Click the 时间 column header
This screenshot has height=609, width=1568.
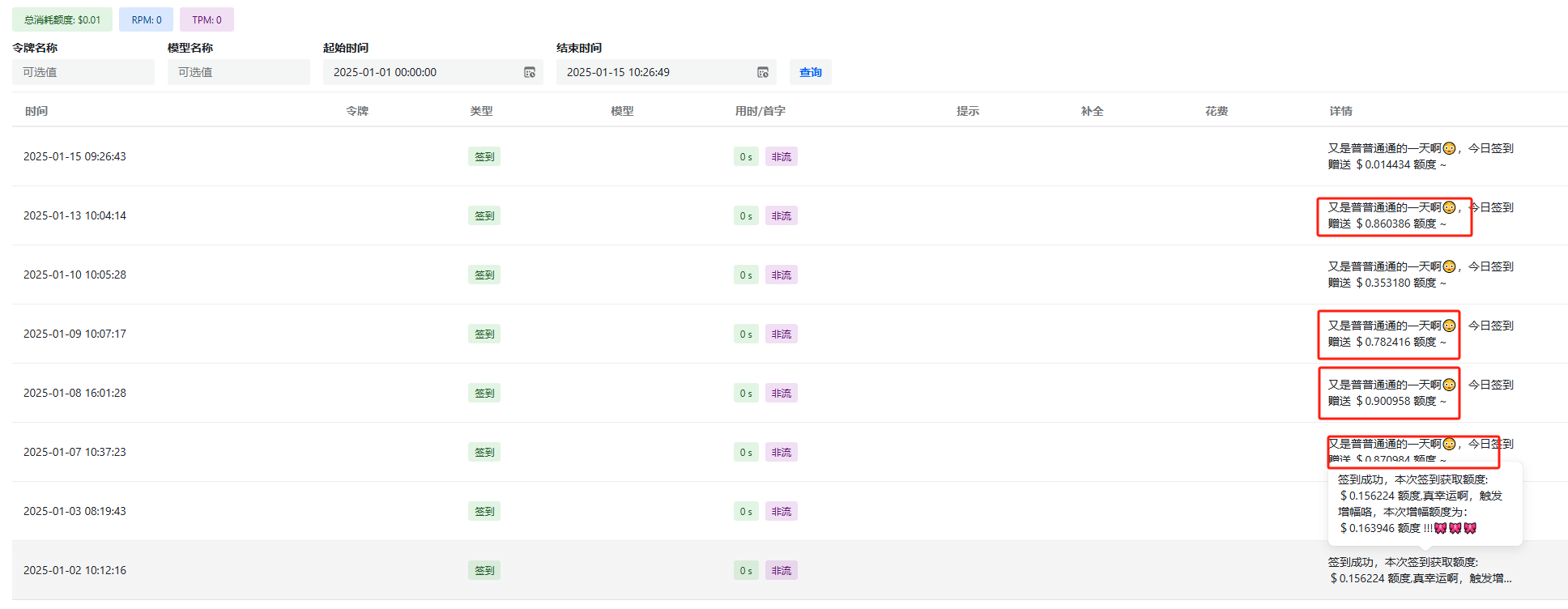point(36,111)
